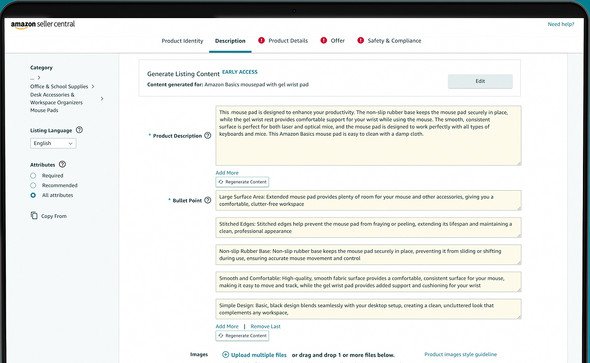Select the Required attributes radio button
The height and width of the screenshot is (363, 590).
[x=33, y=176]
